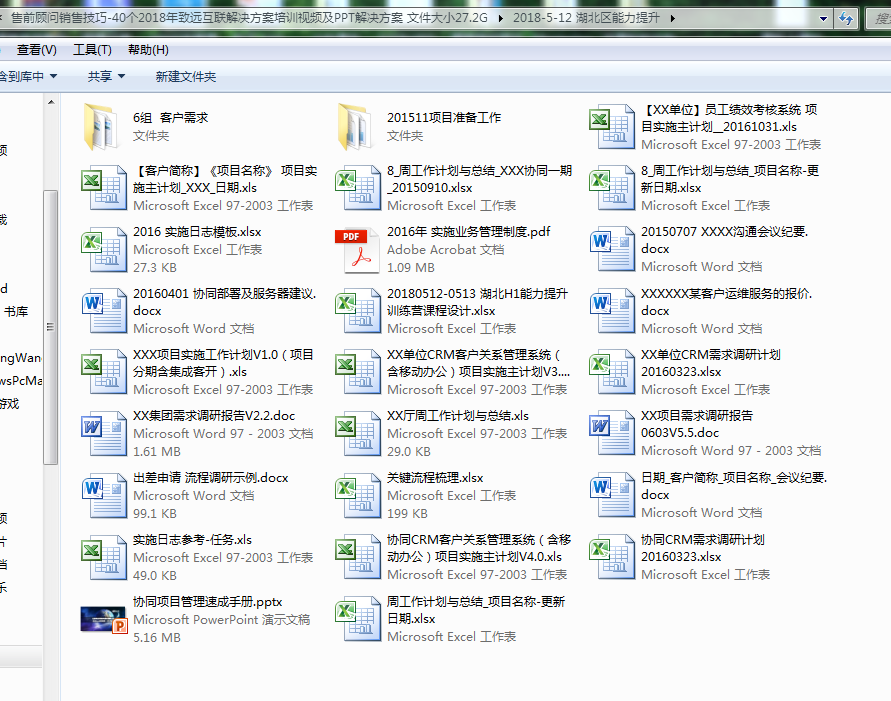The image size is (891, 701).
Task: Open the 帮助(H) menu
Action: 148,50
